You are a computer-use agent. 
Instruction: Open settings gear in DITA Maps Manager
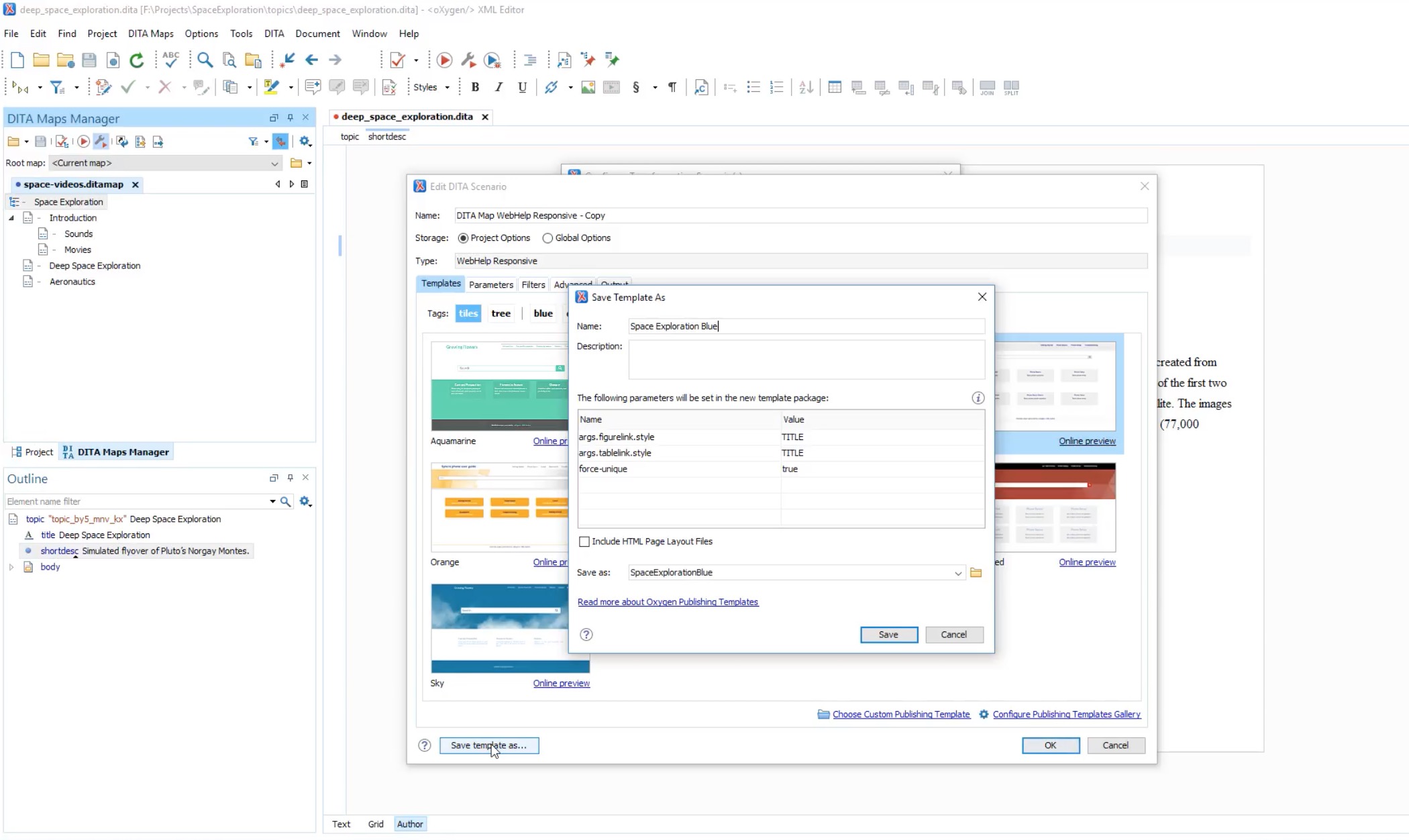305,142
